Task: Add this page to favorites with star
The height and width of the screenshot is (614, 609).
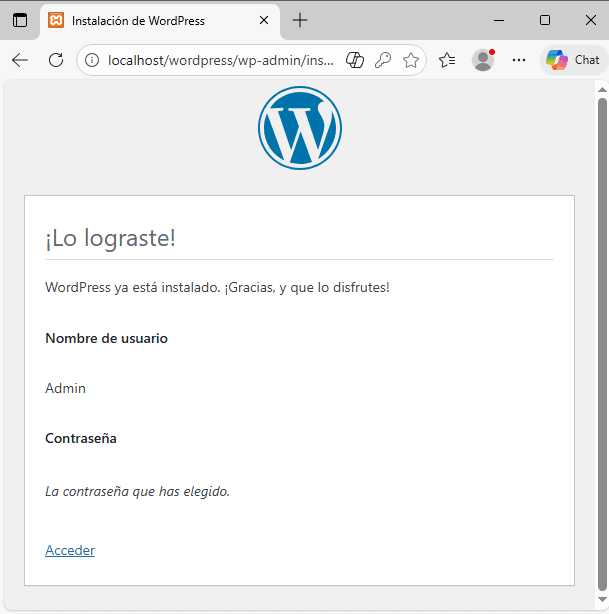Action: point(411,60)
